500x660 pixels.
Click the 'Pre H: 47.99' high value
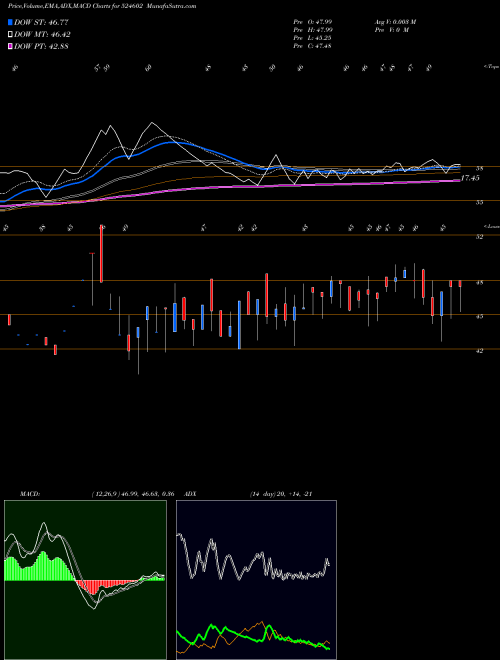pyautogui.click(x=313, y=30)
